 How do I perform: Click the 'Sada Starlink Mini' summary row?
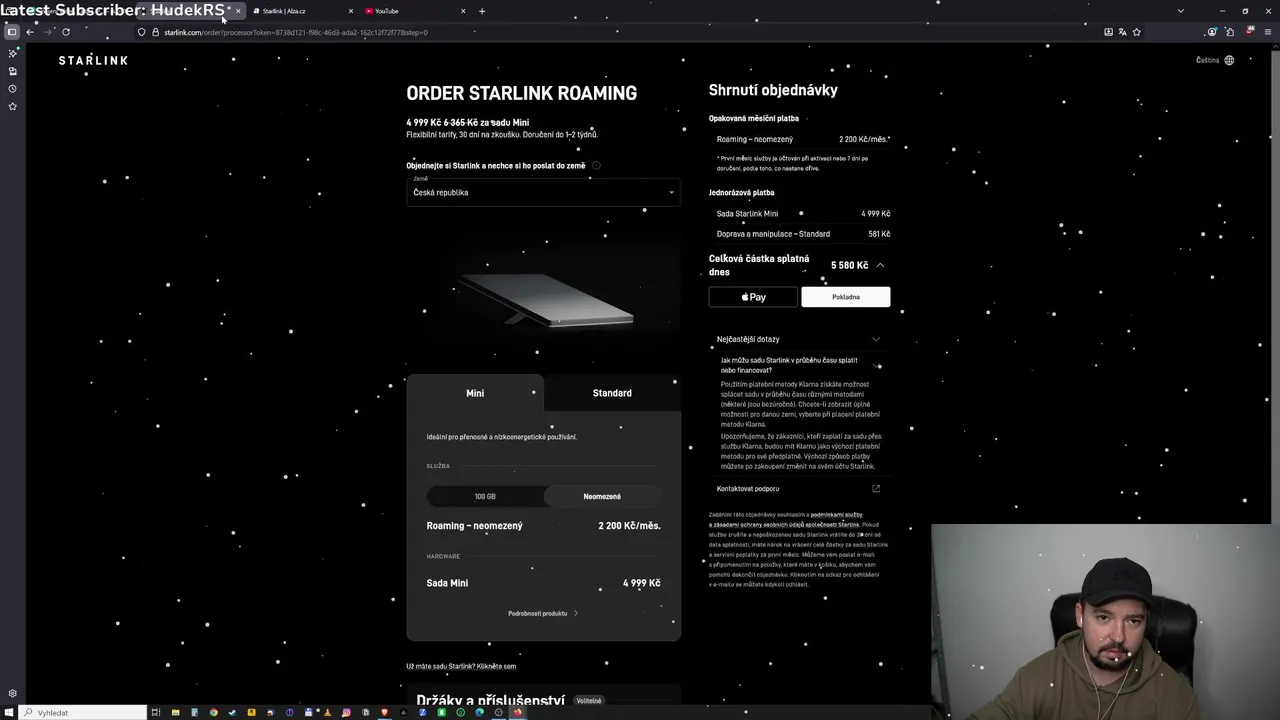click(803, 213)
